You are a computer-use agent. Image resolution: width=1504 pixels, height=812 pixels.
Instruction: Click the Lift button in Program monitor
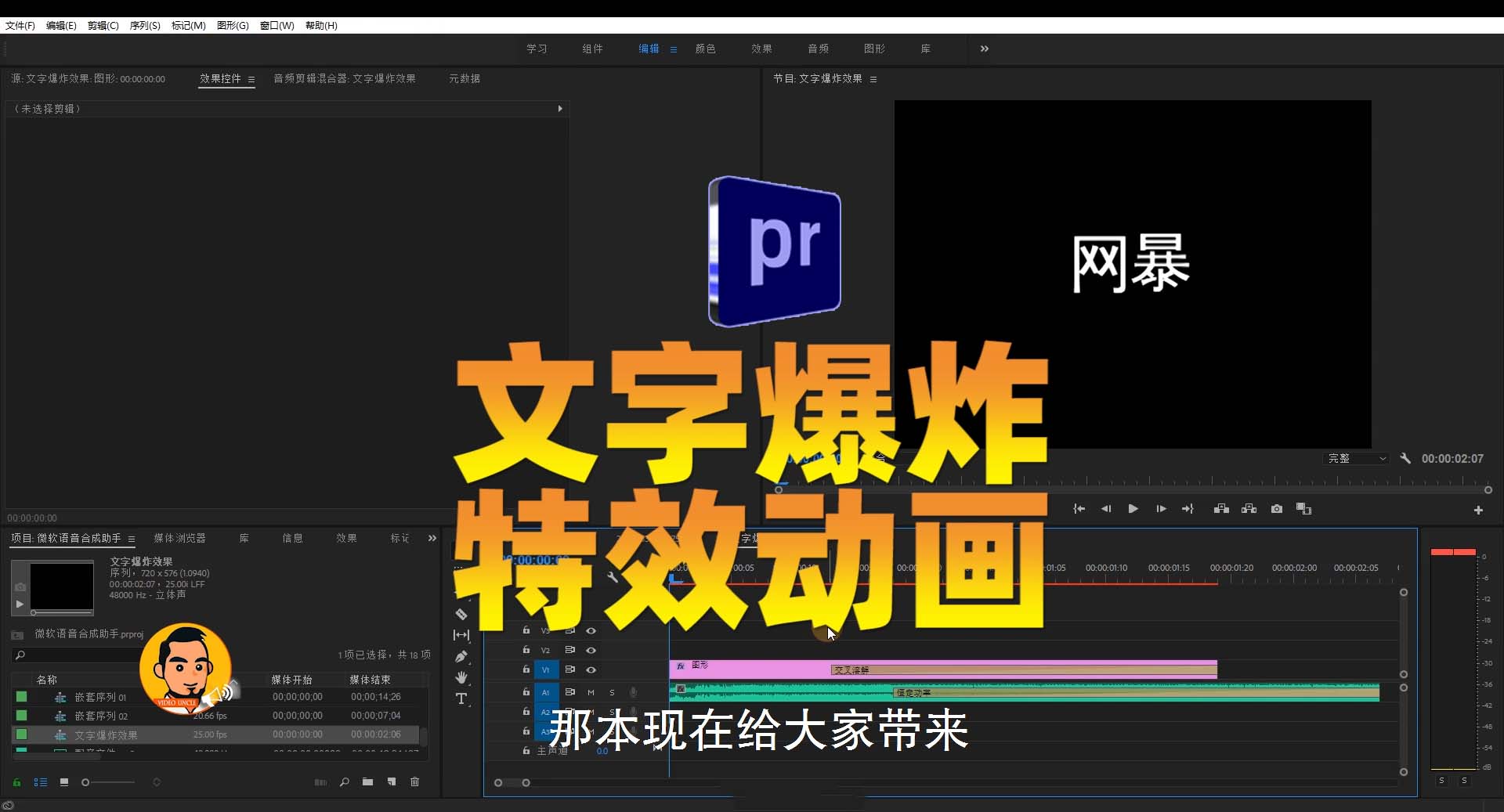click(x=1221, y=509)
